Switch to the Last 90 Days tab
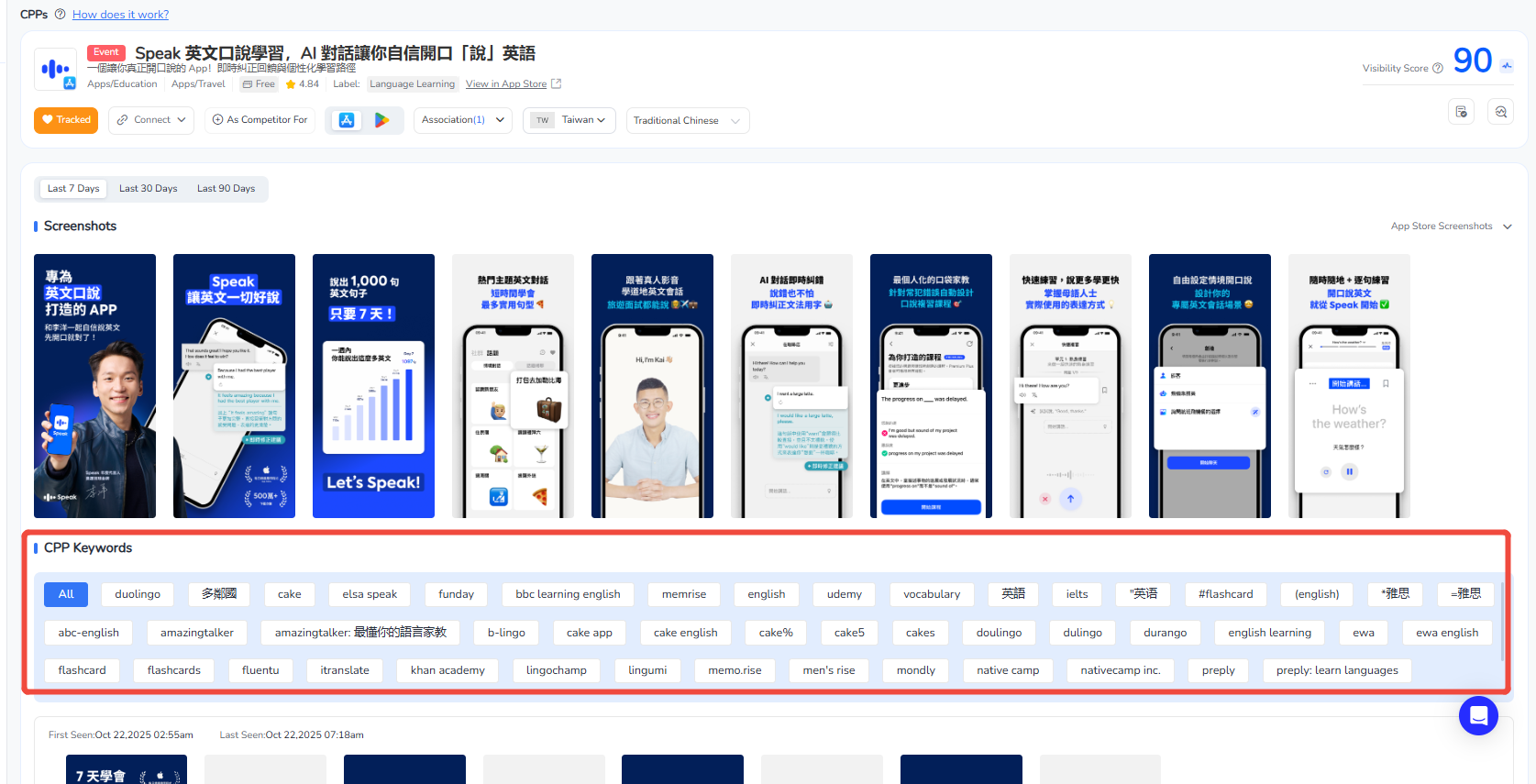This screenshot has width=1536, height=784. [x=226, y=189]
